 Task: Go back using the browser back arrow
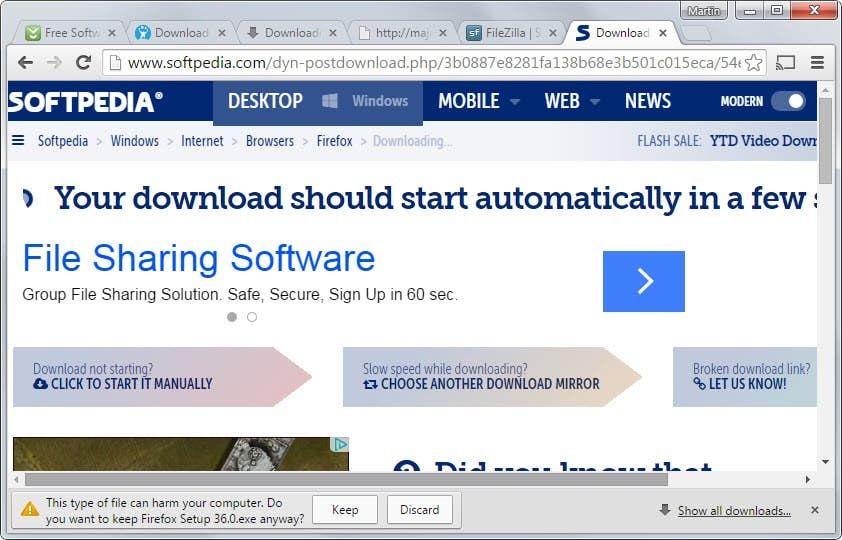pos(25,63)
